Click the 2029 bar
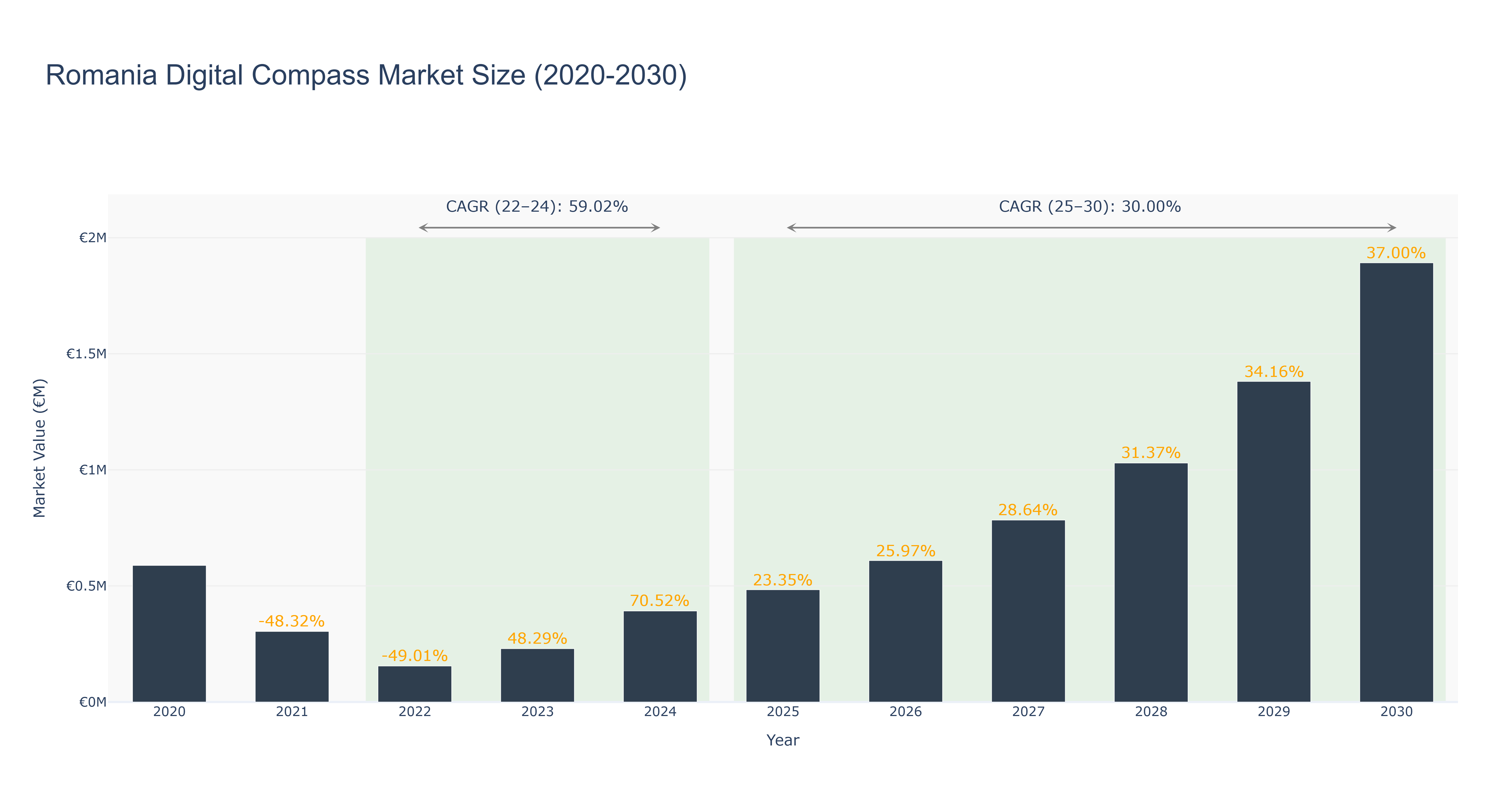This screenshot has height=810, width=1512. (1273, 542)
